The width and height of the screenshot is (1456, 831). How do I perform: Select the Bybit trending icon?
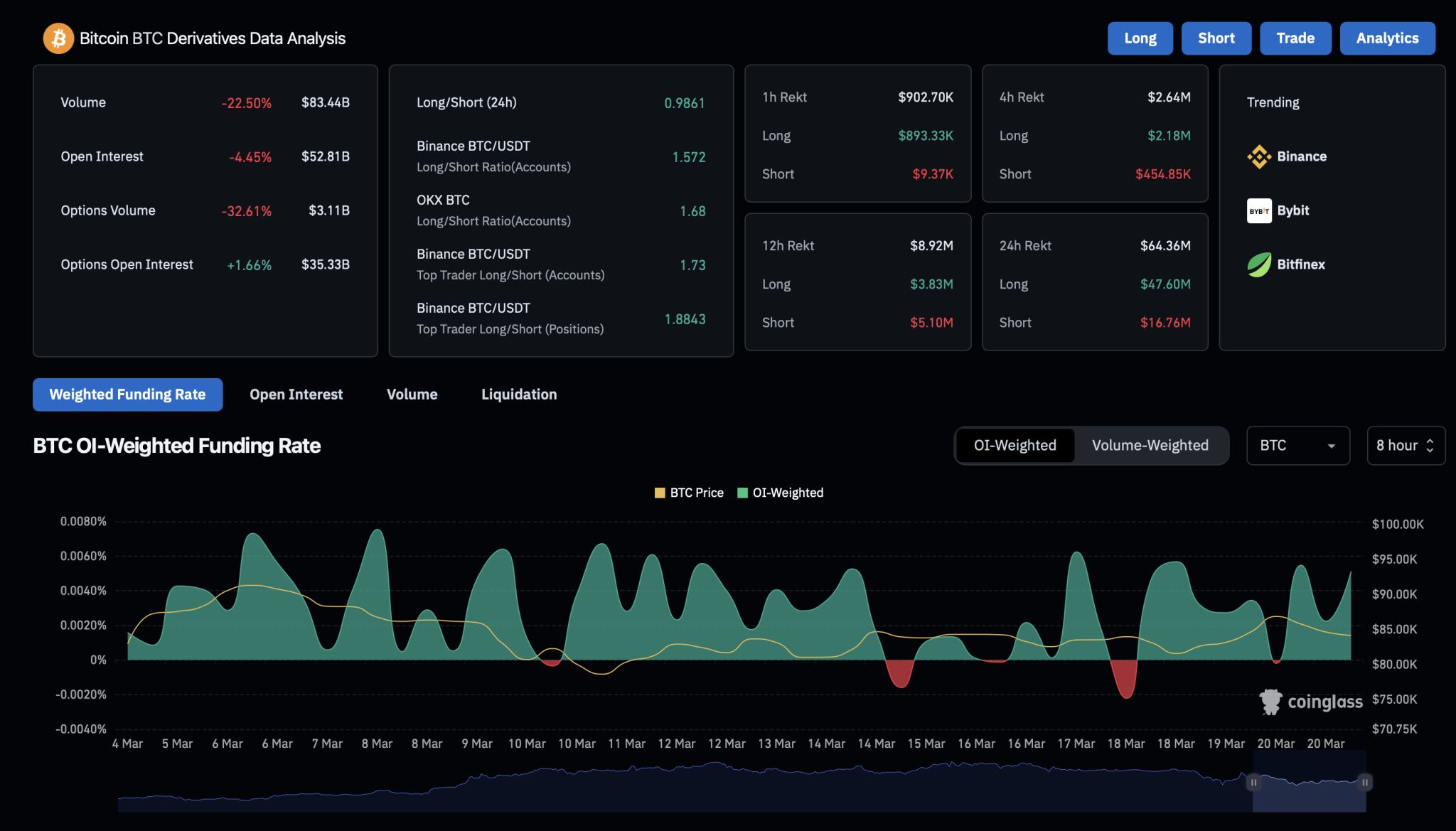coord(1259,210)
